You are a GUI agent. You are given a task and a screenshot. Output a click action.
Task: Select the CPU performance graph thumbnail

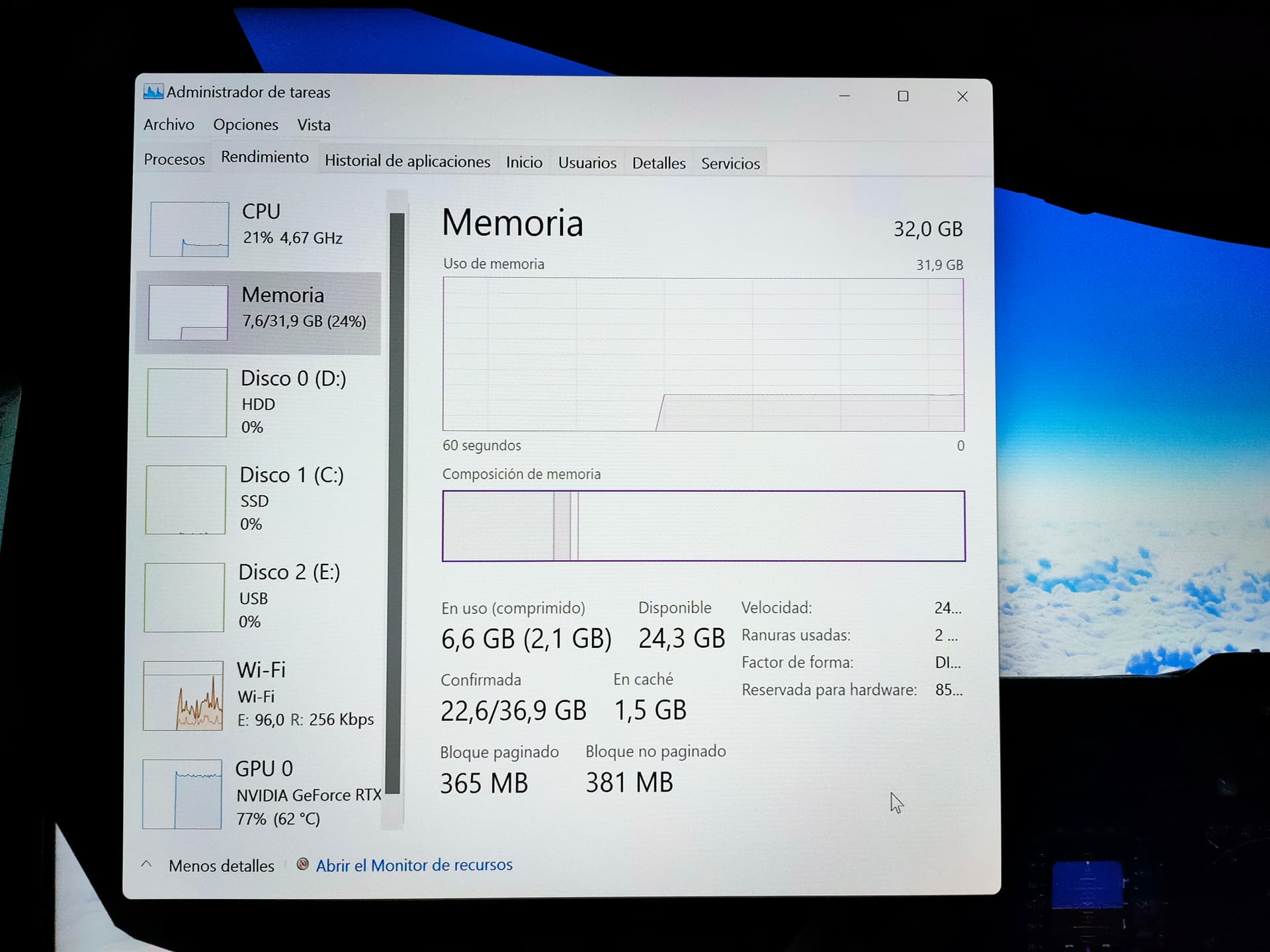[x=189, y=229]
